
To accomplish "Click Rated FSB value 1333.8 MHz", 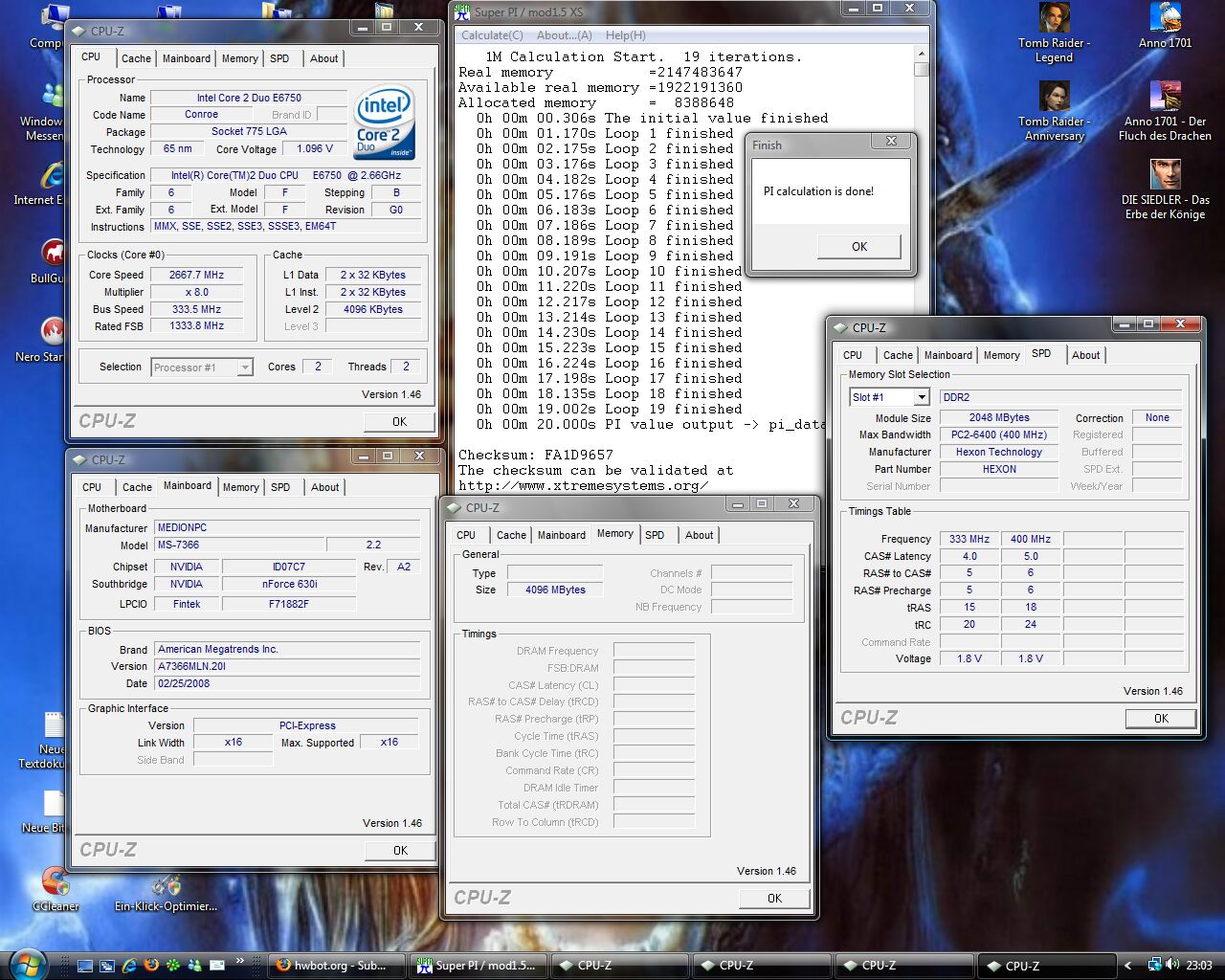I will click(x=196, y=326).
